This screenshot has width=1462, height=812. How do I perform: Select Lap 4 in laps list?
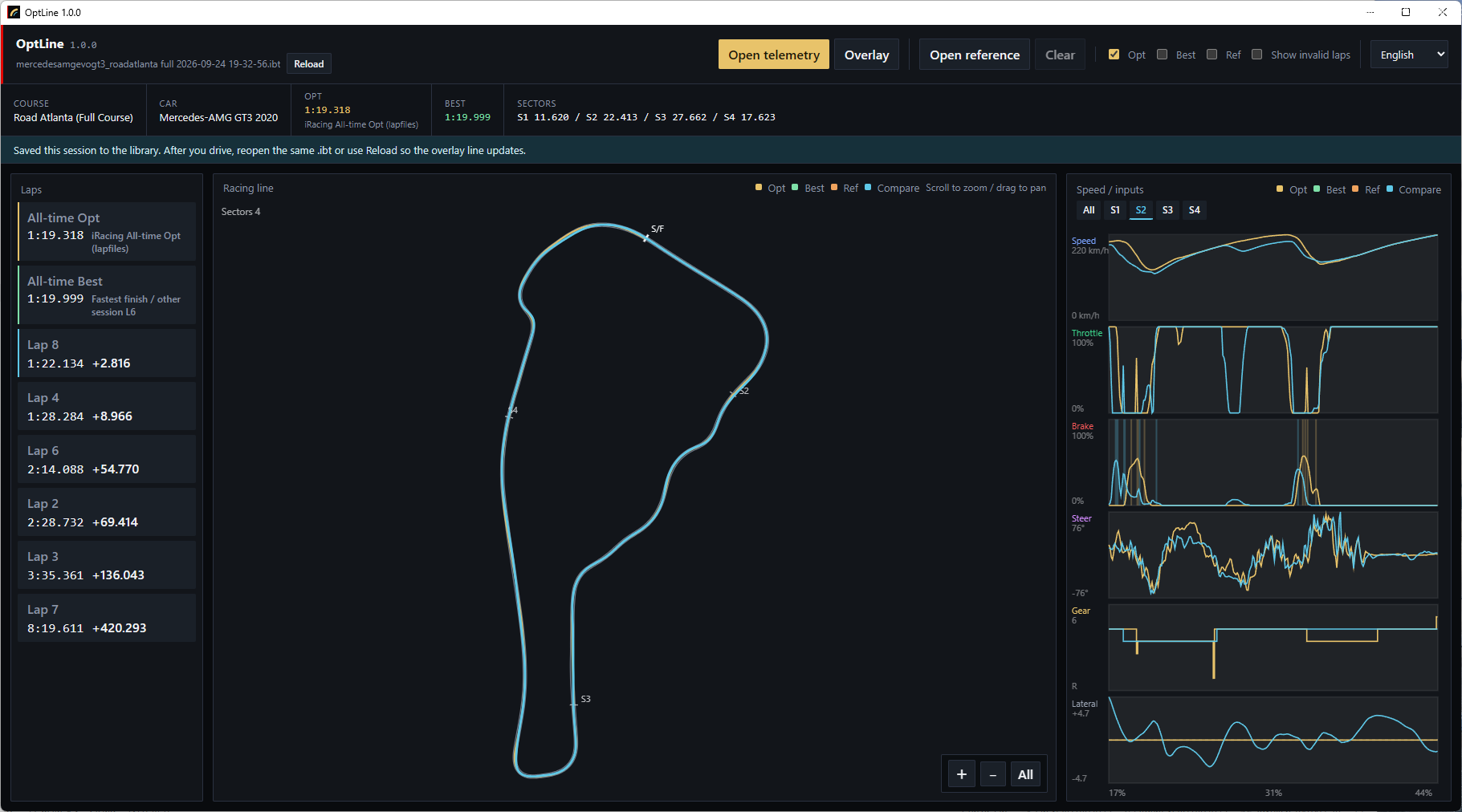pyautogui.click(x=107, y=406)
